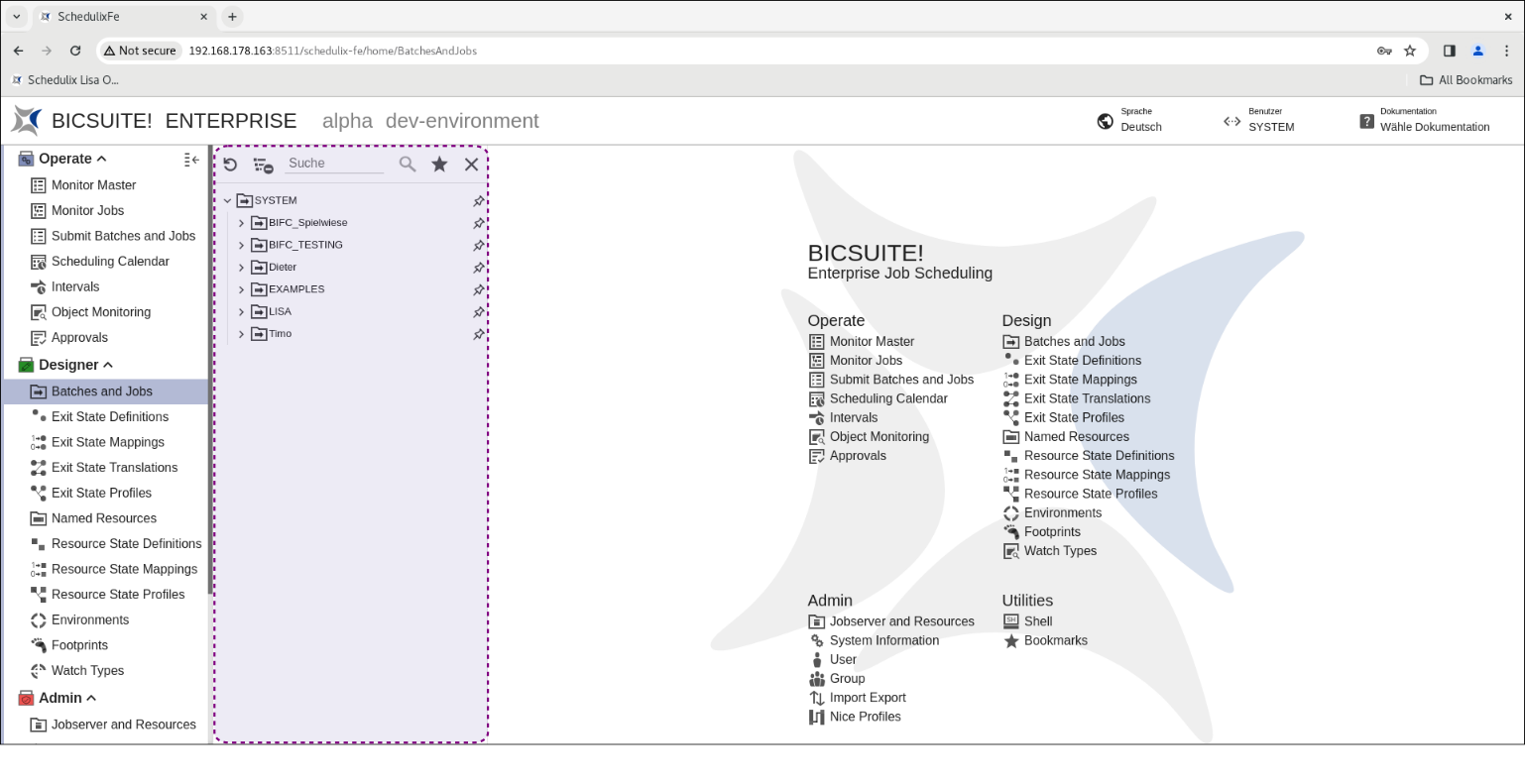Open bookmarks star icon in tree toolbar
The width and height of the screenshot is (1525, 784).
[x=439, y=164]
